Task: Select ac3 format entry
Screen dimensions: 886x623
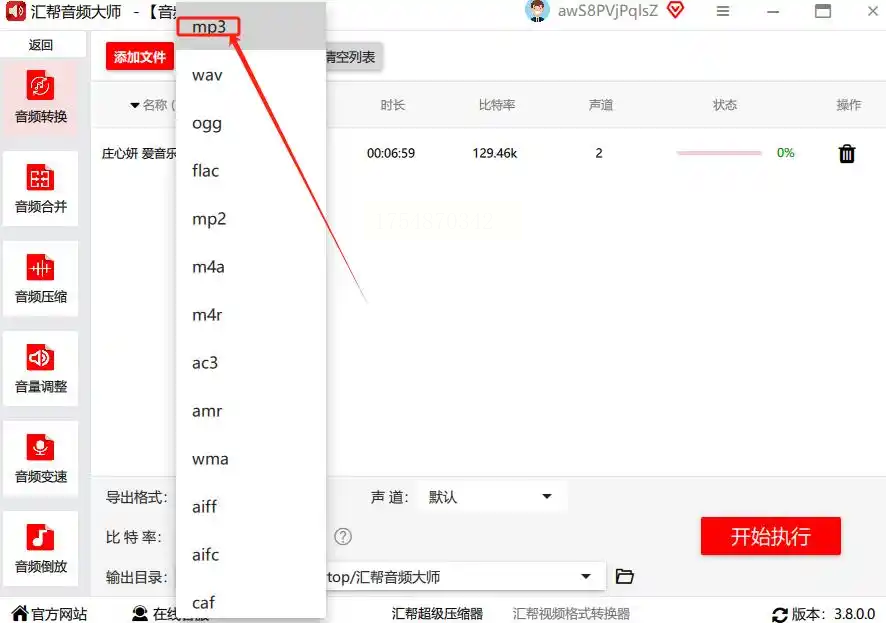Action: tap(251, 363)
